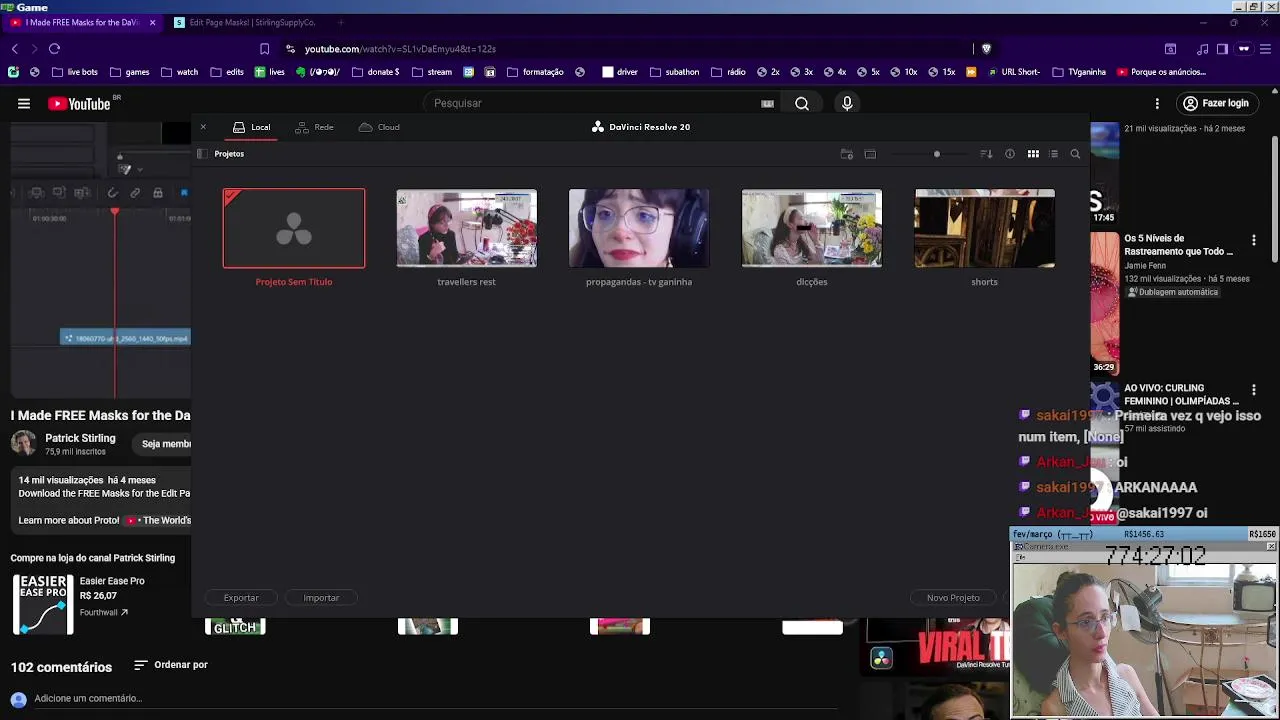Screen dimensions: 1280x720
Task: Open options for Os 5 Níveis de Rastreamento video
Action: (1254, 241)
